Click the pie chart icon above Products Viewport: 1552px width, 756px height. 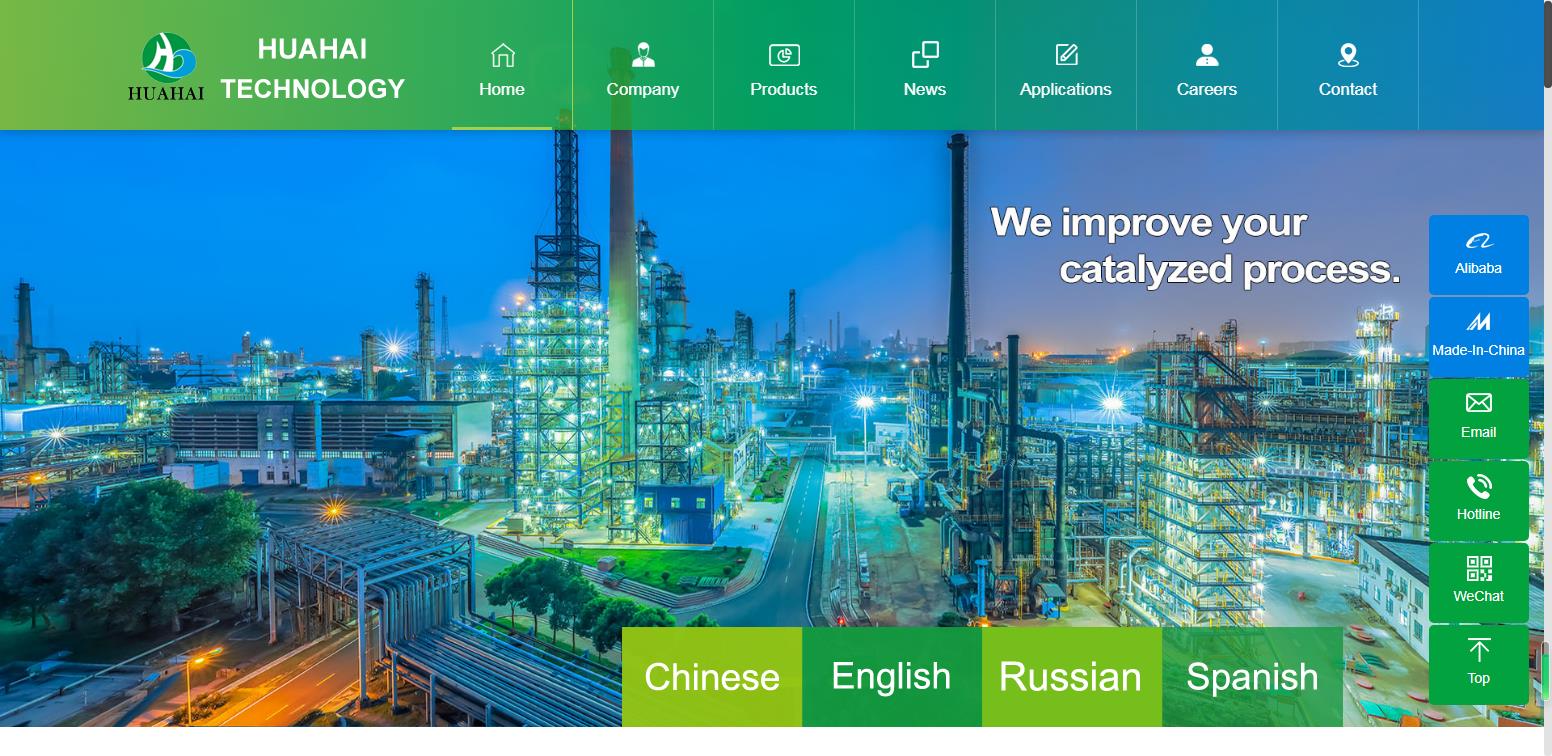pyautogui.click(x=784, y=55)
